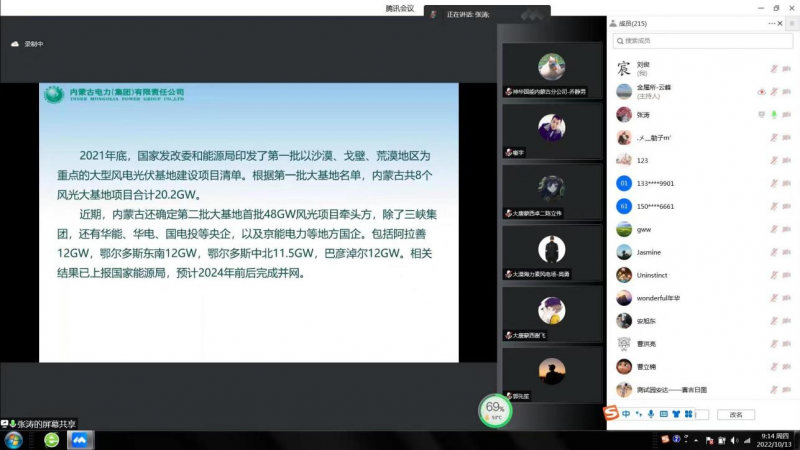This screenshot has width=800, height=450.
Task: Click the 正在讲话 speaker indicator bar
Action: point(487,14)
